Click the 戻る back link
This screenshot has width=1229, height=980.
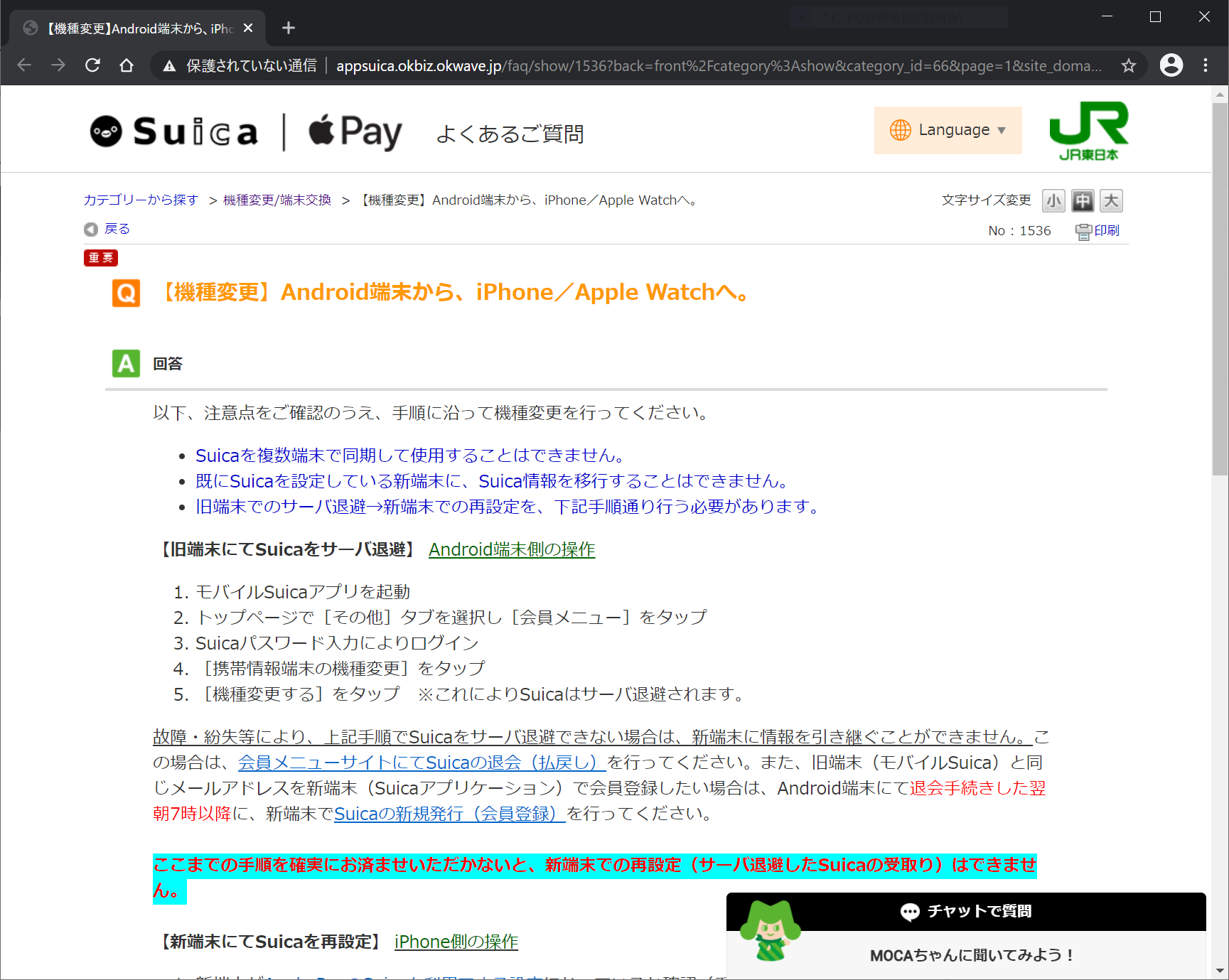click(117, 229)
